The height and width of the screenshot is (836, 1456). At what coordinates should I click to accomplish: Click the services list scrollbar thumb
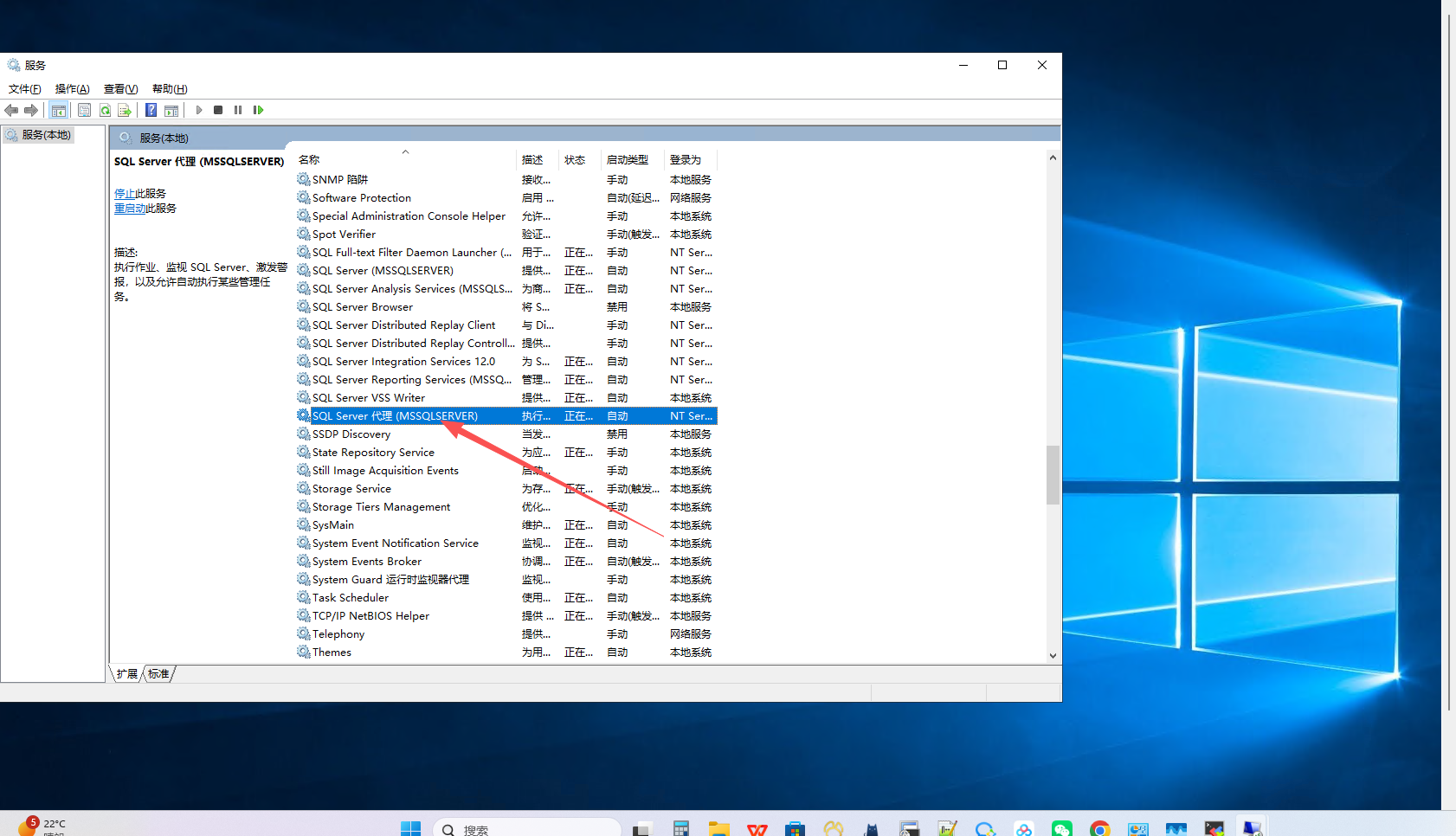(1053, 474)
